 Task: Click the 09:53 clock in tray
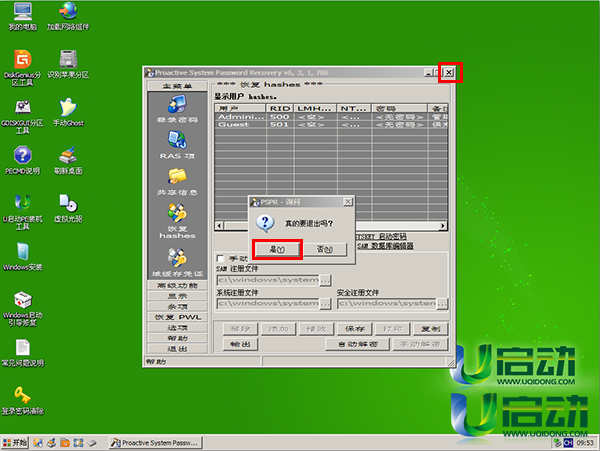point(585,443)
